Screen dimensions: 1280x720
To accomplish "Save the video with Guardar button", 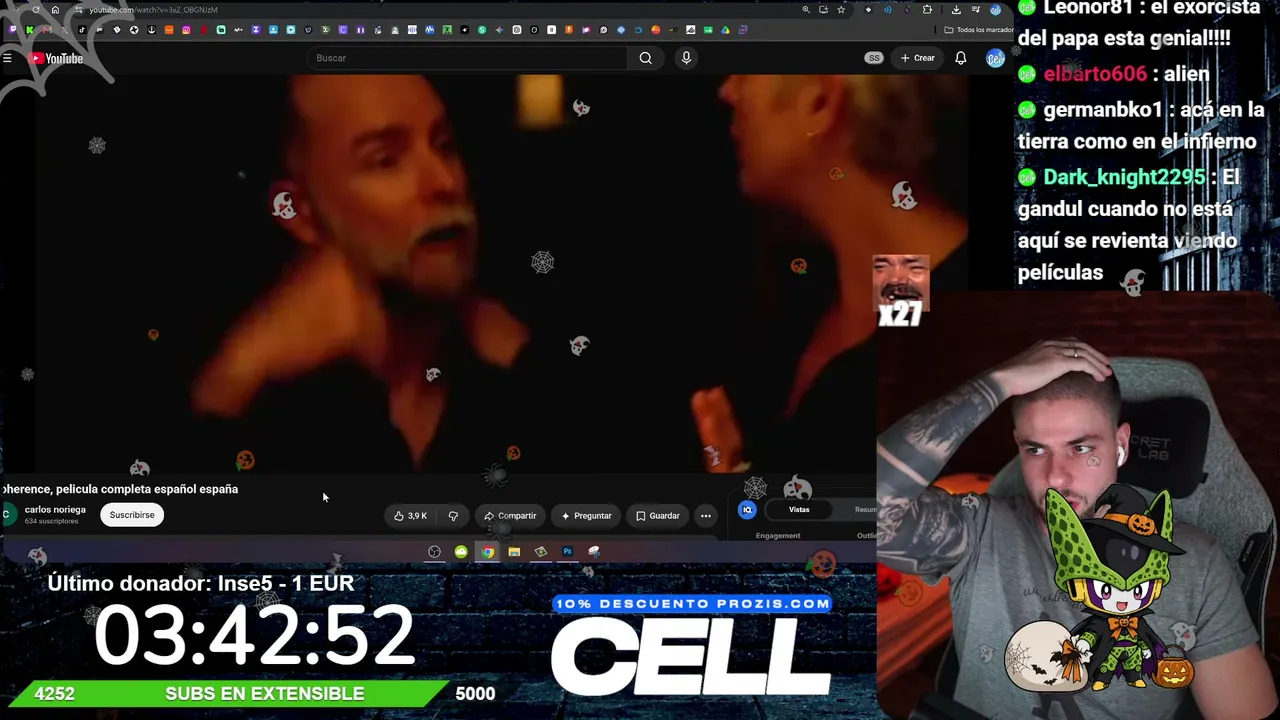I will point(658,516).
